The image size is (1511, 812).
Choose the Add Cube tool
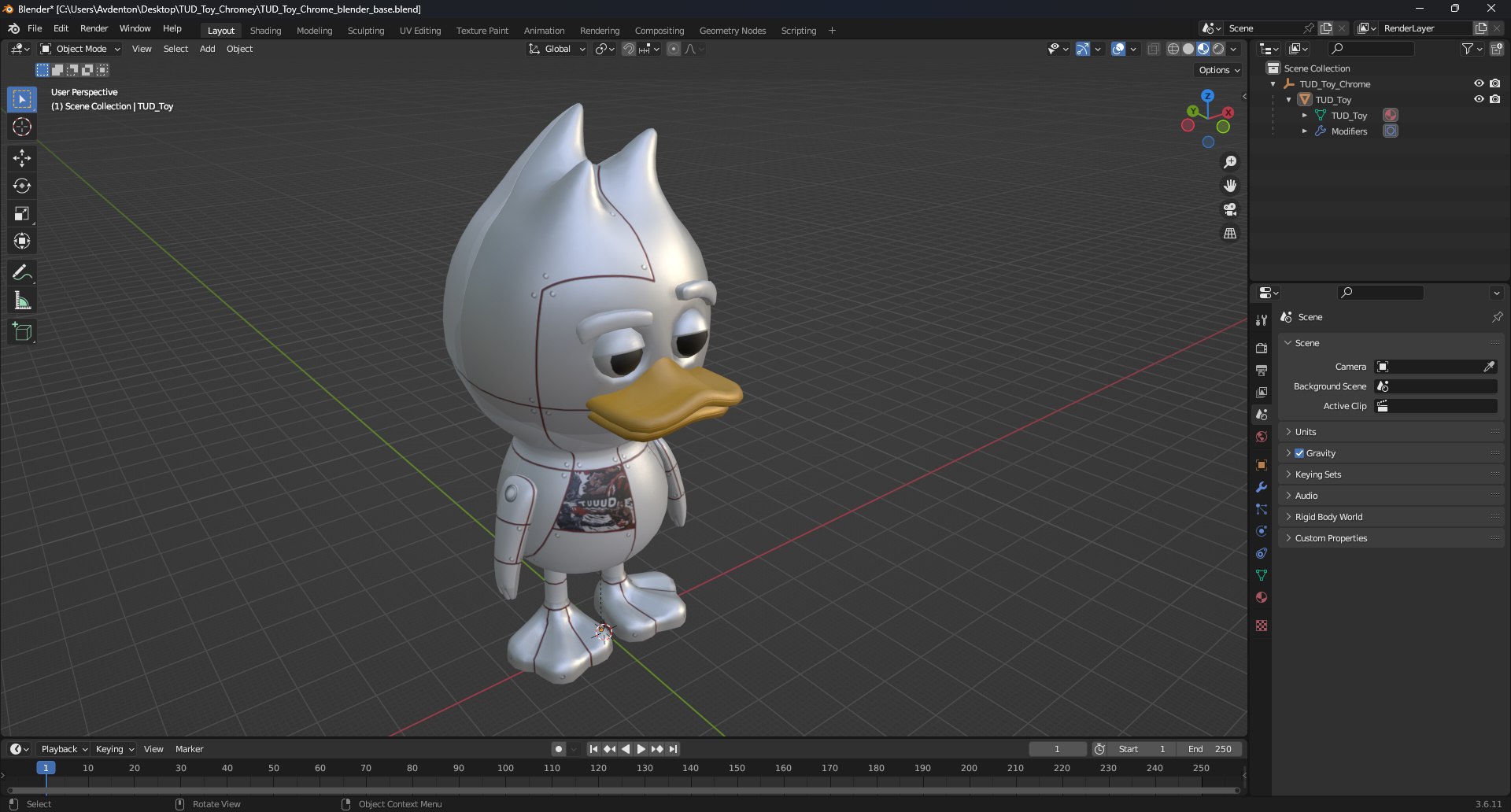coord(22,332)
